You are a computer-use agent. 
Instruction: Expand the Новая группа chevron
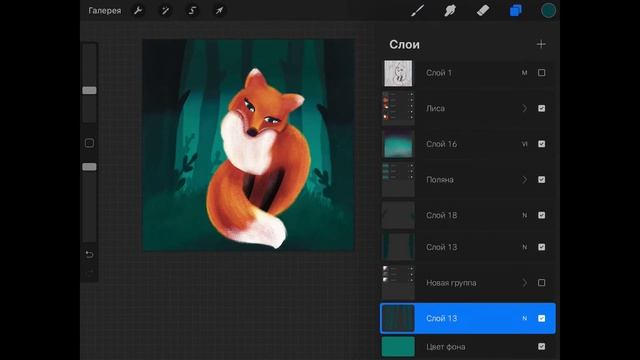525,283
